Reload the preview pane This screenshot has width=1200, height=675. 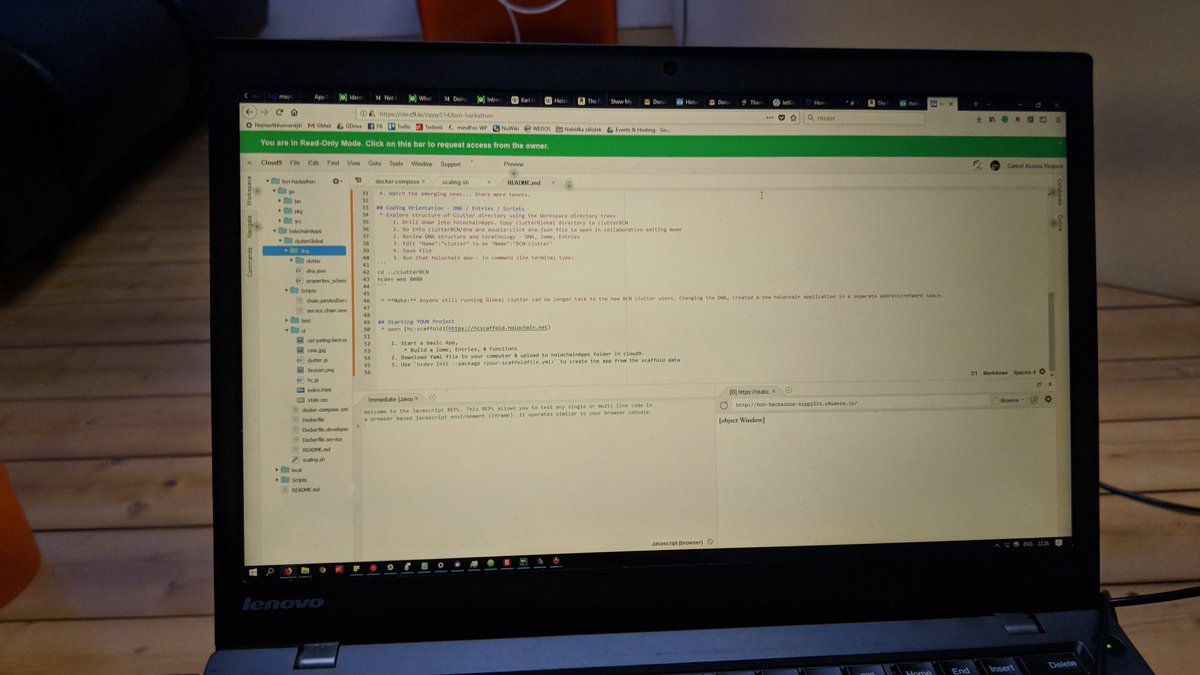(x=722, y=405)
